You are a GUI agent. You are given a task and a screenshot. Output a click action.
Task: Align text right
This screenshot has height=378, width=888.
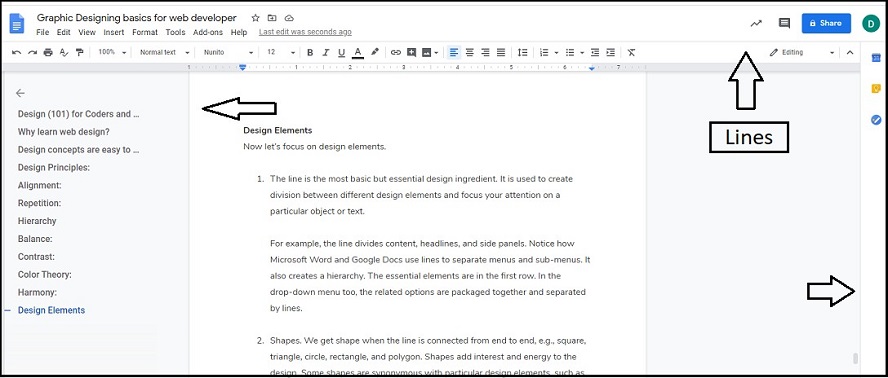485,52
